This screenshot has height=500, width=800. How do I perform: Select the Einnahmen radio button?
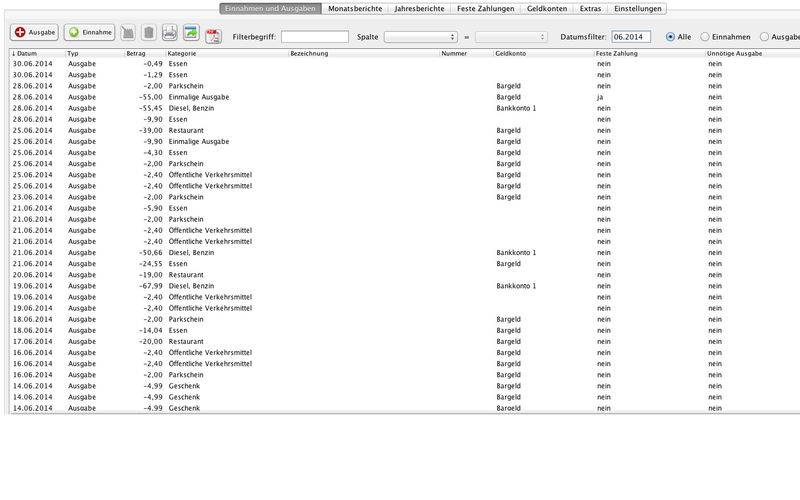706,37
